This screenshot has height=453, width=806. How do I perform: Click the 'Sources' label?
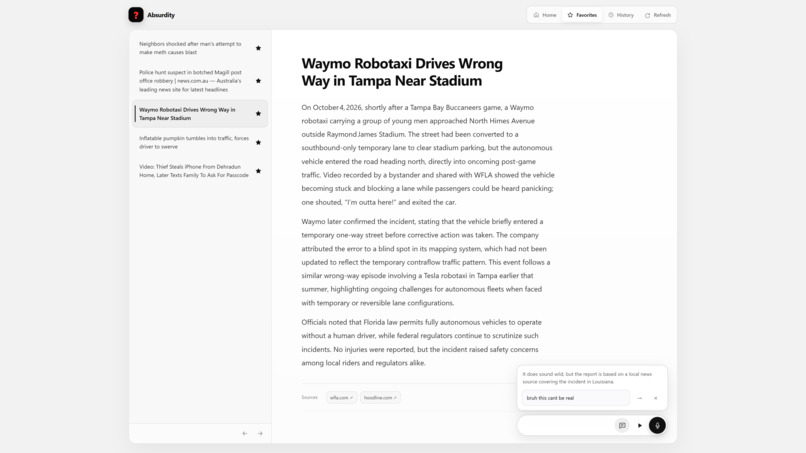(309, 397)
